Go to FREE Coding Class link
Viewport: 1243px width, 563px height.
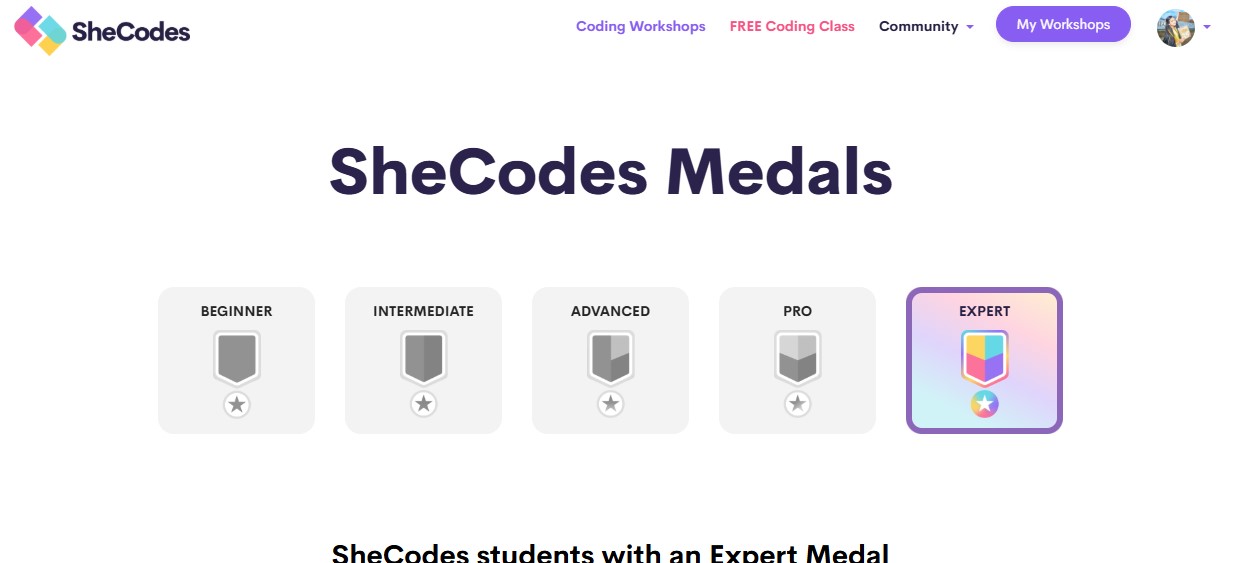(792, 27)
